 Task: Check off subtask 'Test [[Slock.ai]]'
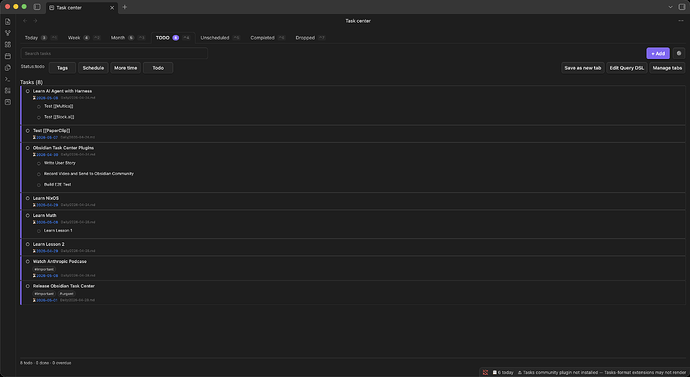[x=39, y=117]
